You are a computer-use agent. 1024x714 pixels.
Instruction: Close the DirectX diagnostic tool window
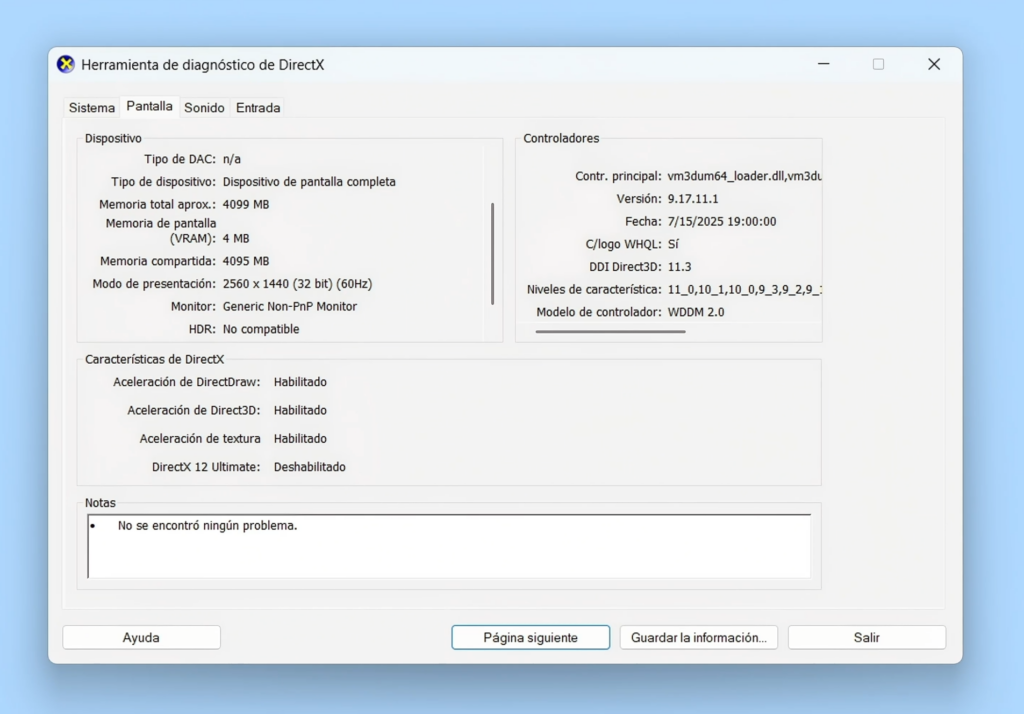tap(933, 63)
